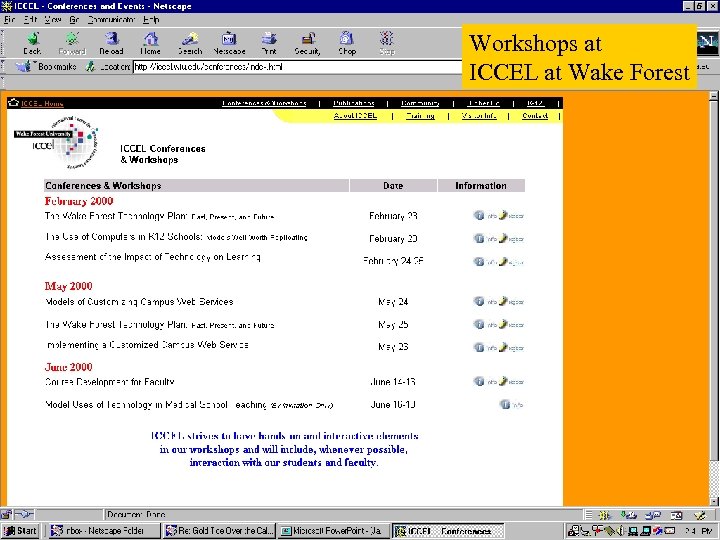This screenshot has width=720, height=540.
Task: Open the Go menu
Action: coord(74,20)
